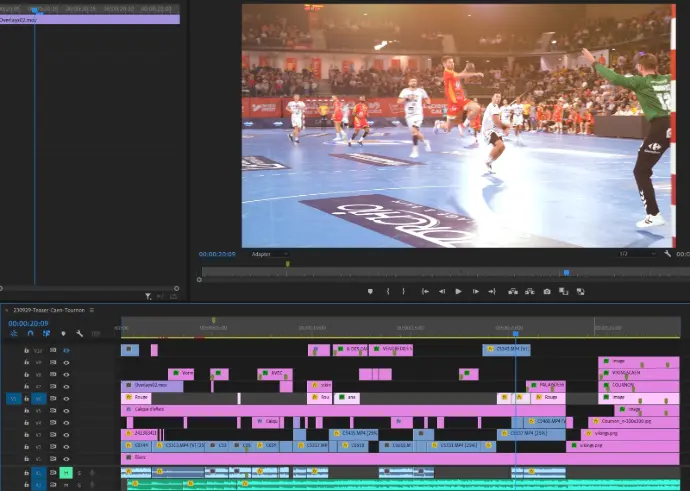The width and height of the screenshot is (690, 491).
Task: Hide track V10 output eye
Action: 66,351
